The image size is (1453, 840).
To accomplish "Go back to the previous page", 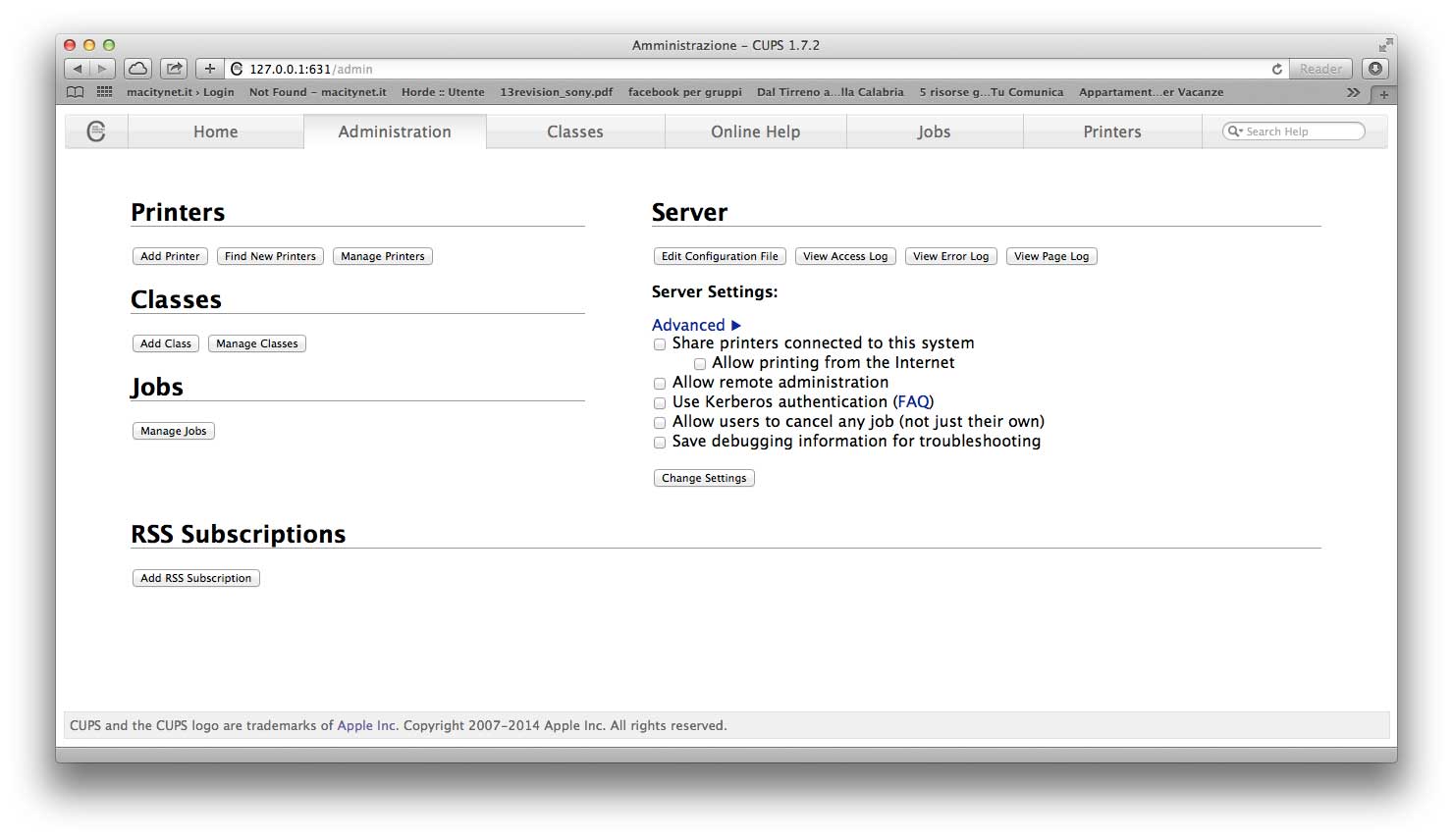I will click(78, 69).
